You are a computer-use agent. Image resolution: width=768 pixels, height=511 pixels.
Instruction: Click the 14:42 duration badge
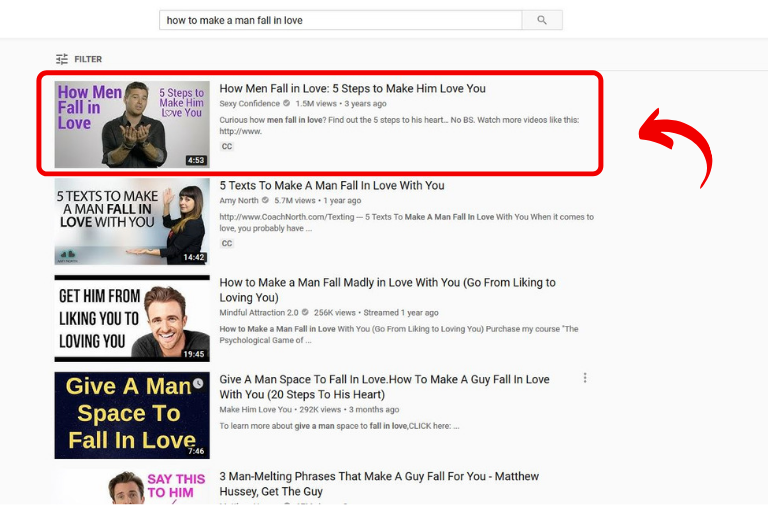click(194, 257)
